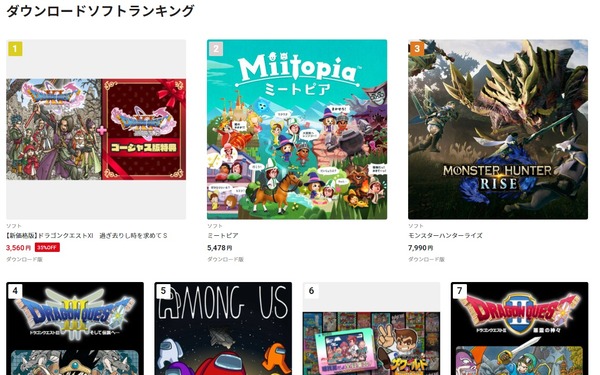This screenshot has width=600, height=375.
Task: Open the Miitopia game cover
Action: (x=297, y=129)
